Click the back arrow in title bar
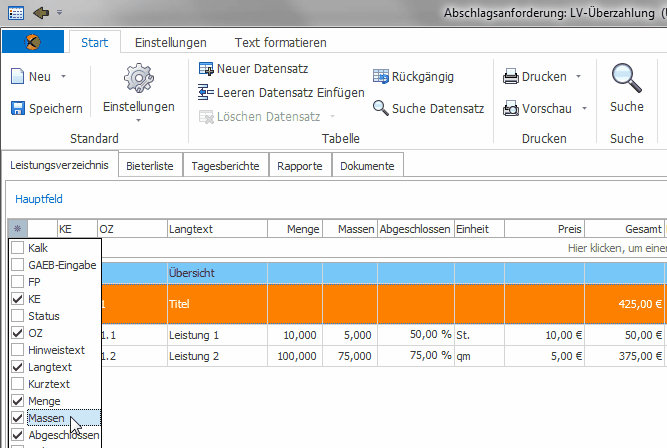This screenshot has height=448, width=667. (x=42, y=13)
